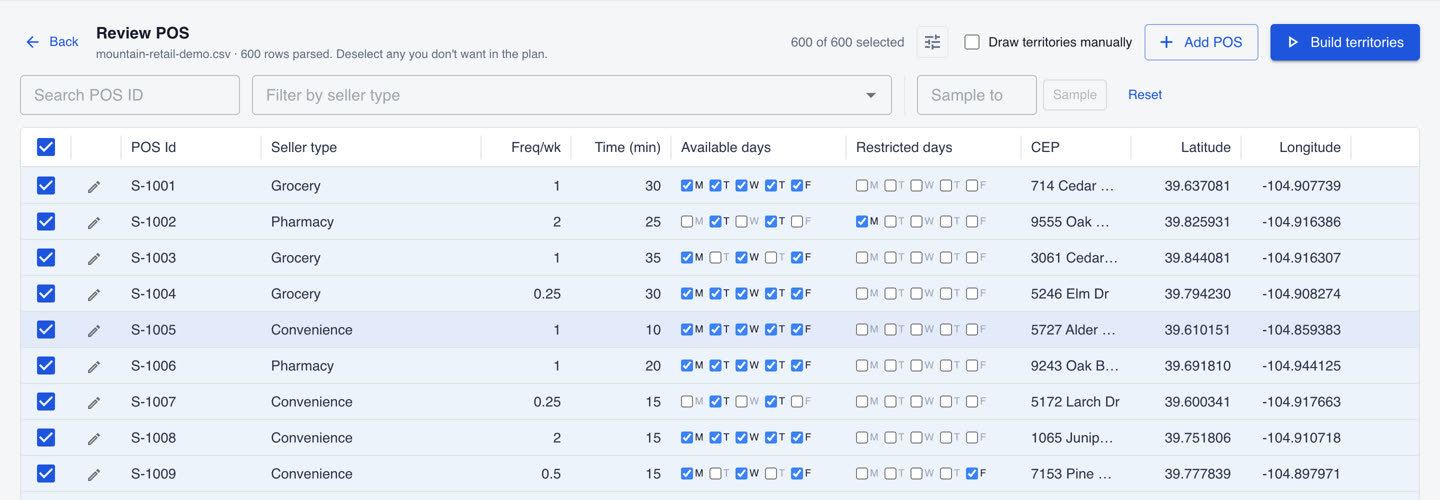Screen dimensions: 1440x500
Task: Open the filter settings sliders icon
Action: point(932,42)
